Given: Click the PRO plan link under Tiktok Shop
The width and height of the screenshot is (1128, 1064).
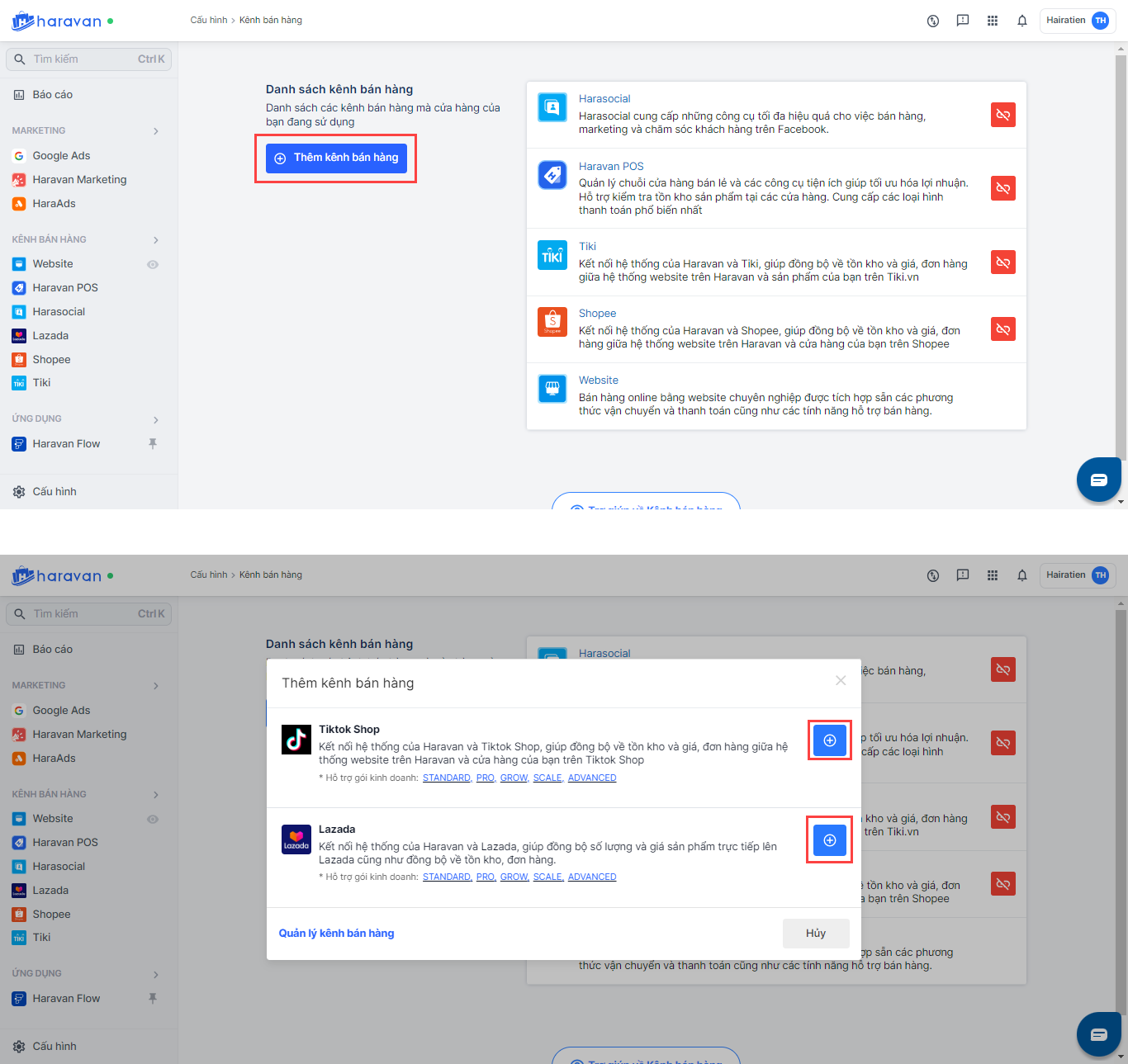Looking at the screenshot, I should pyautogui.click(x=486, y=778).
